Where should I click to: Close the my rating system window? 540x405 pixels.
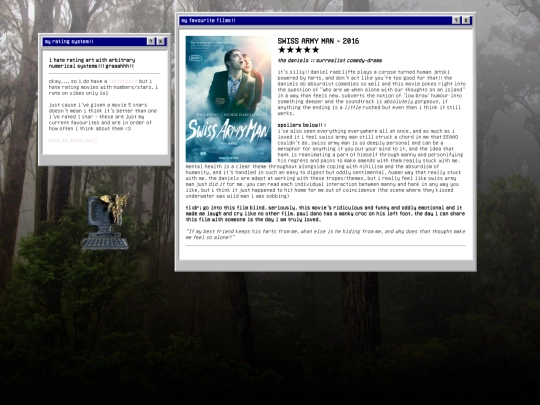coord(161,41)
